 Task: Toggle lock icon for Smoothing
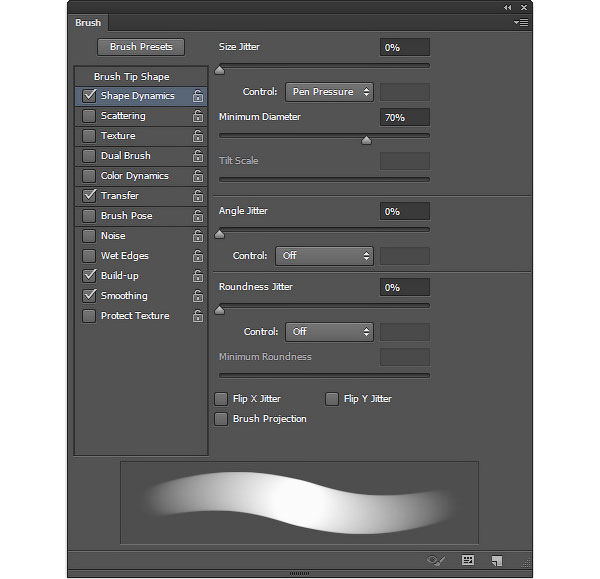[197, 296]
